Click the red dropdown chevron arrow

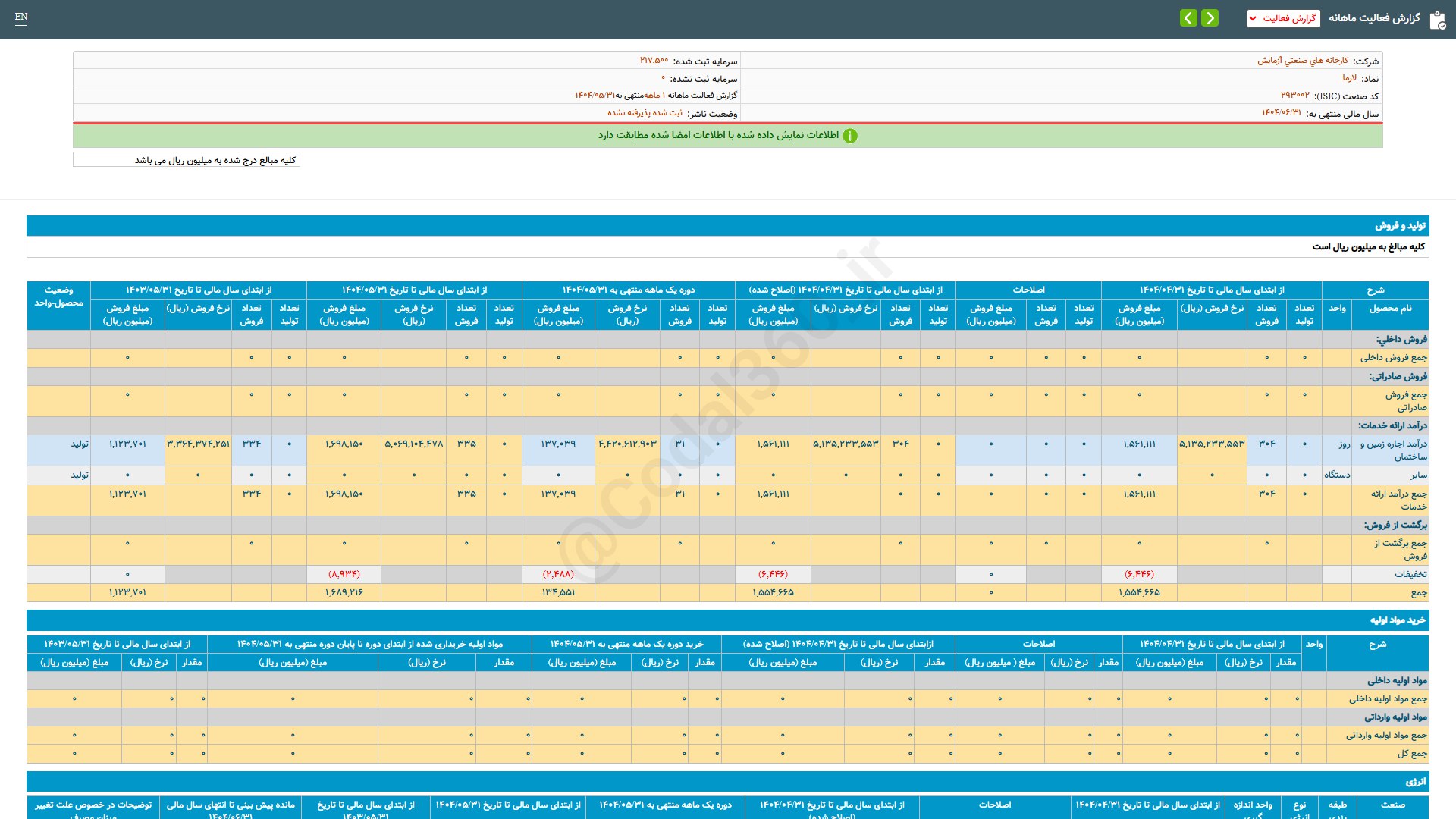point(1253,18)
